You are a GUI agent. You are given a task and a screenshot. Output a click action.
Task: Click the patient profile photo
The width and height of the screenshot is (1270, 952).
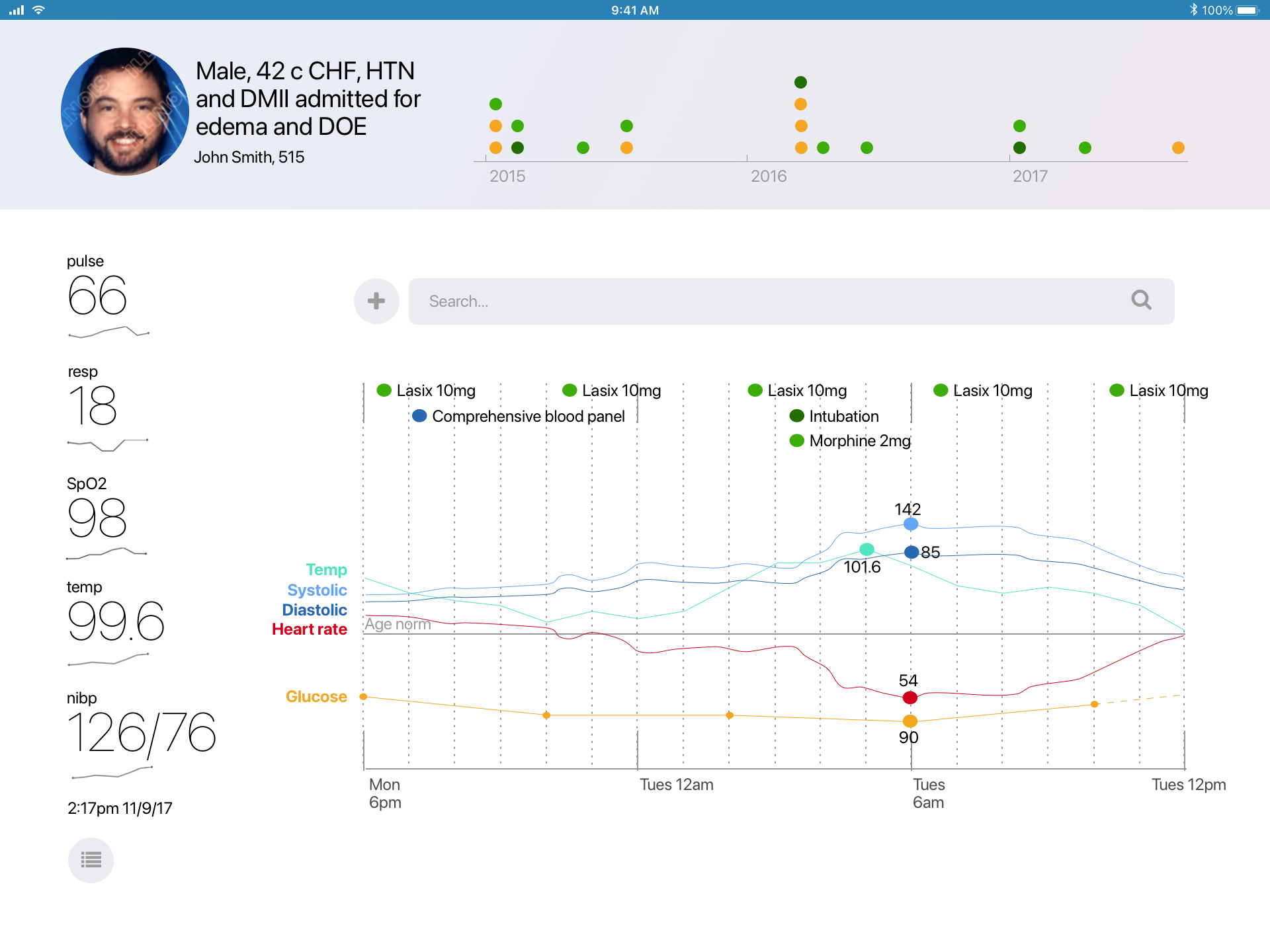pos(125,112)
